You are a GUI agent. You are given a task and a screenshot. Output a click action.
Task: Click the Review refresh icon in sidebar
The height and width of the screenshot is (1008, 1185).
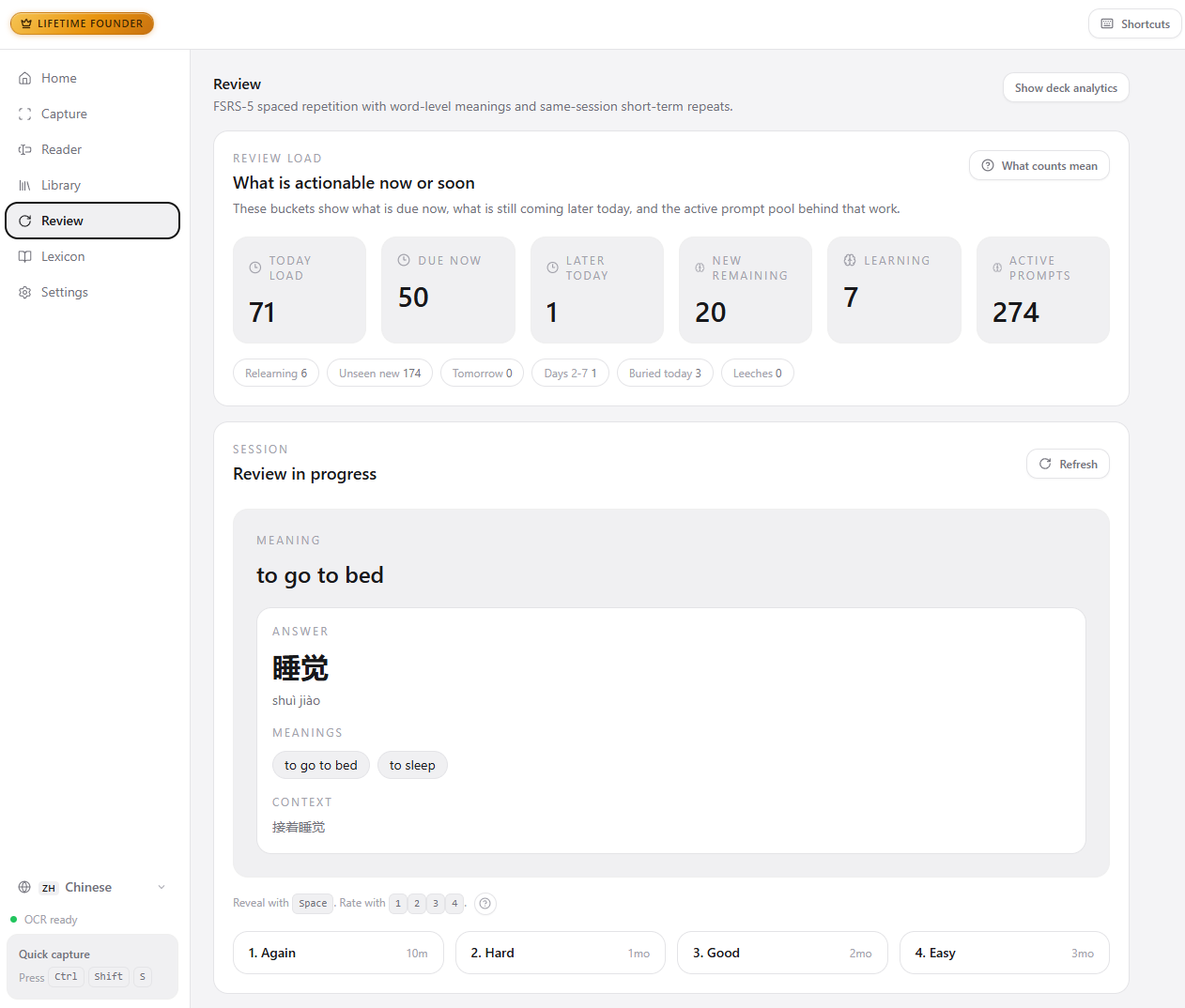[25, 221]
